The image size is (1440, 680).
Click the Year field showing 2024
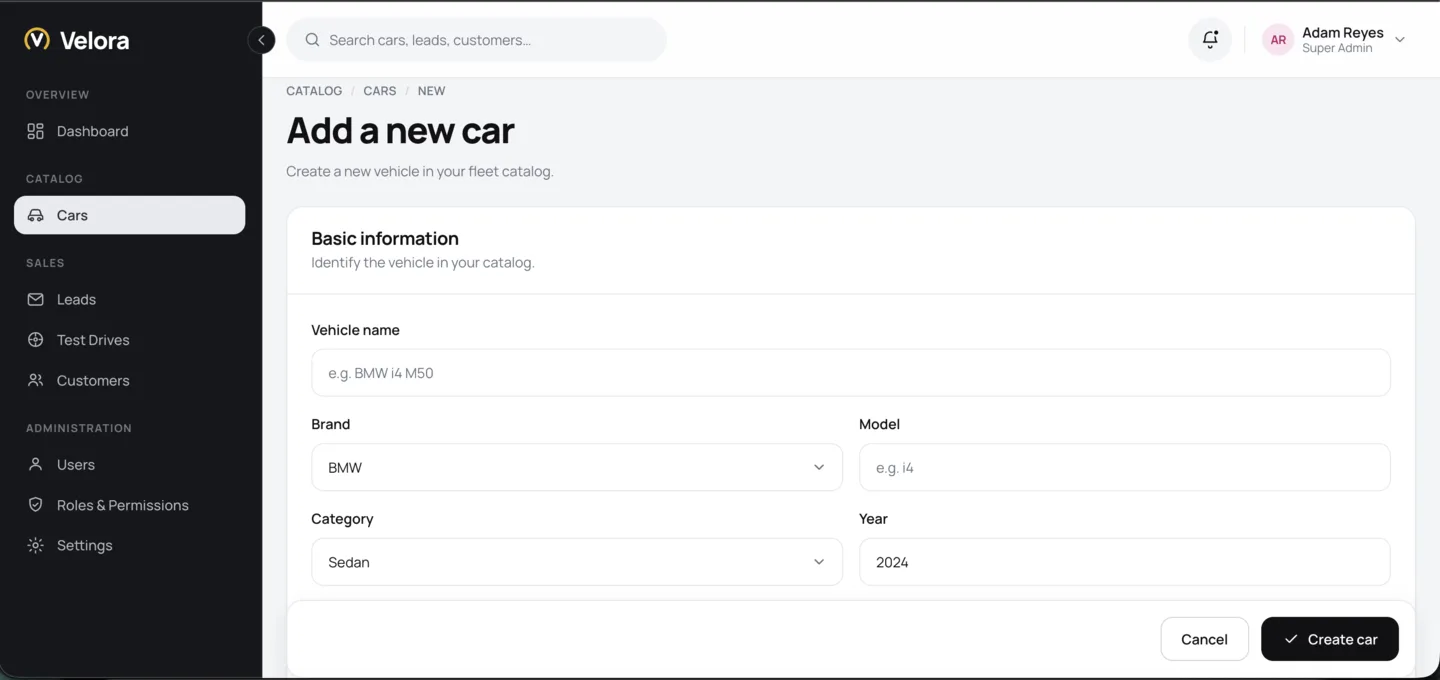point(1125,562)
